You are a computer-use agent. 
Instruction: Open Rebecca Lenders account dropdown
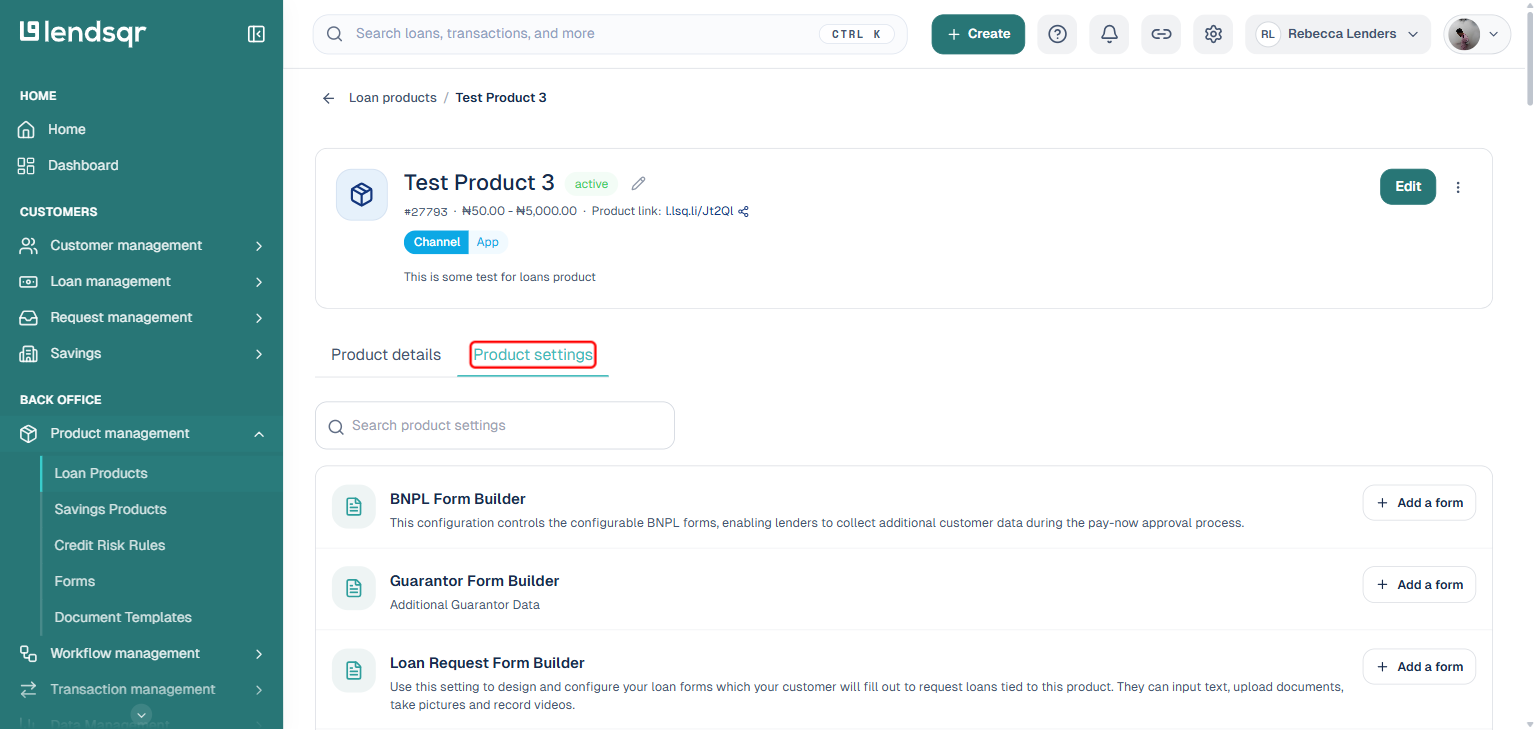tap(1338, 34)
